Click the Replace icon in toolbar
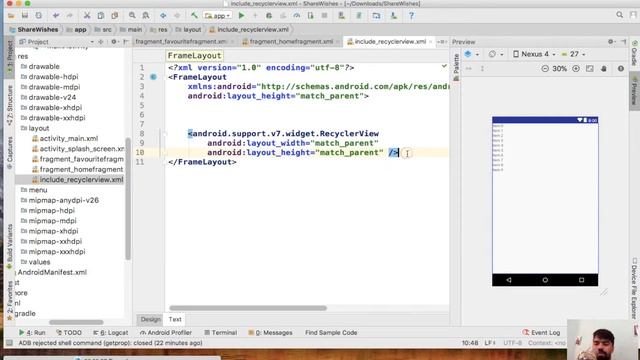The width and height of the screenshot is (640, 360). (x=146, y=16)
